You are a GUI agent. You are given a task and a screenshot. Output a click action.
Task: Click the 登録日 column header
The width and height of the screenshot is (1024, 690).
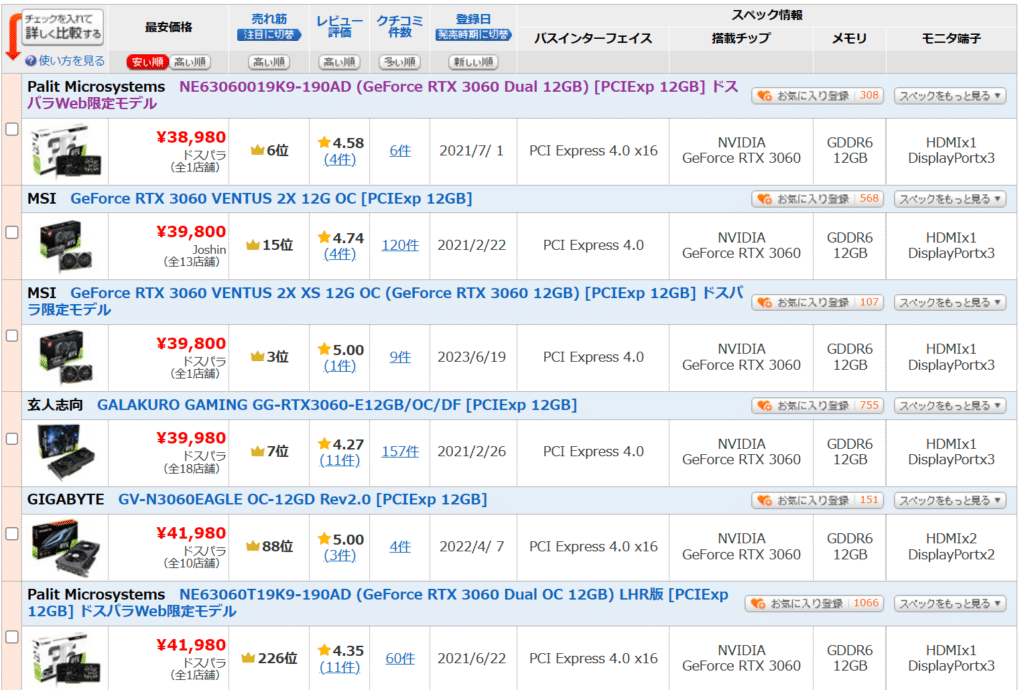tap(473, 19)
